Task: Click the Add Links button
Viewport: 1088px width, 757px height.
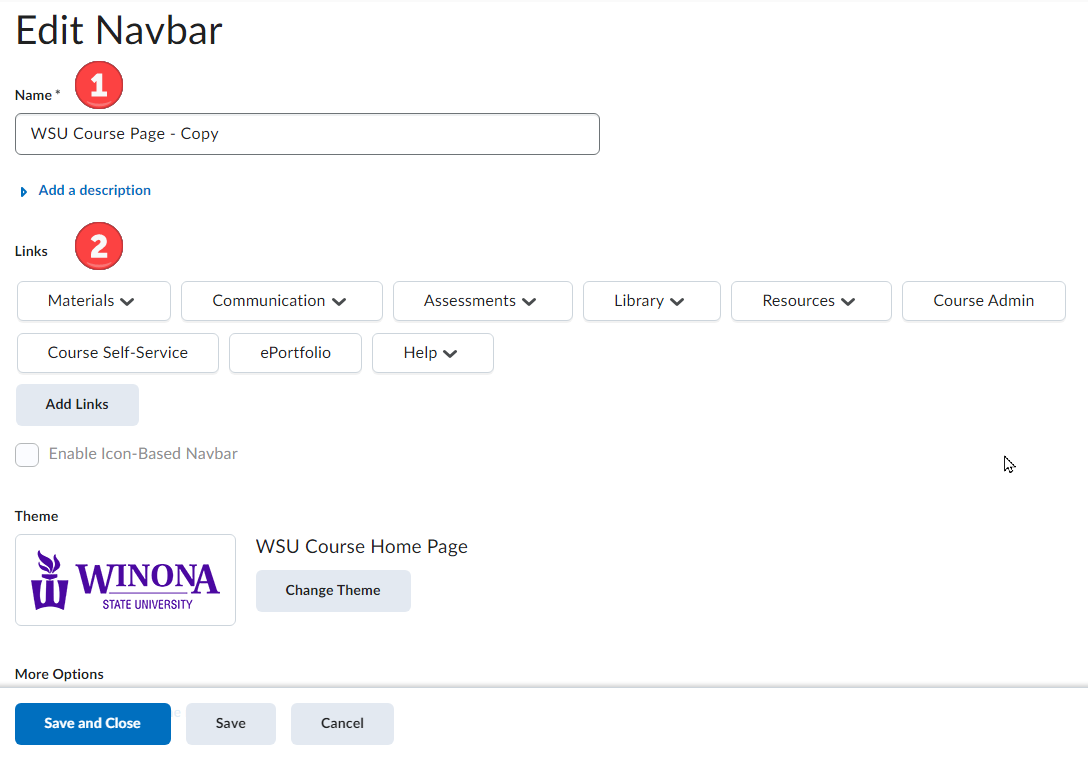Action: coord(77,405)
